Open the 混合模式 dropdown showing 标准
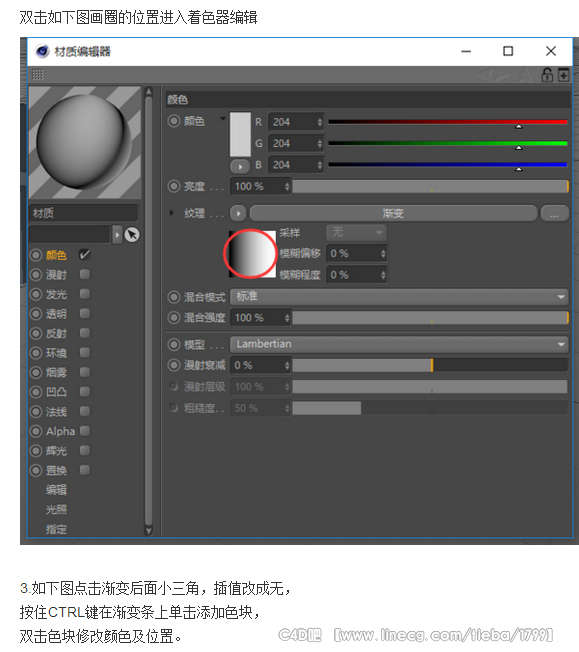Viewport: 579px width, 652px height. 399,296
